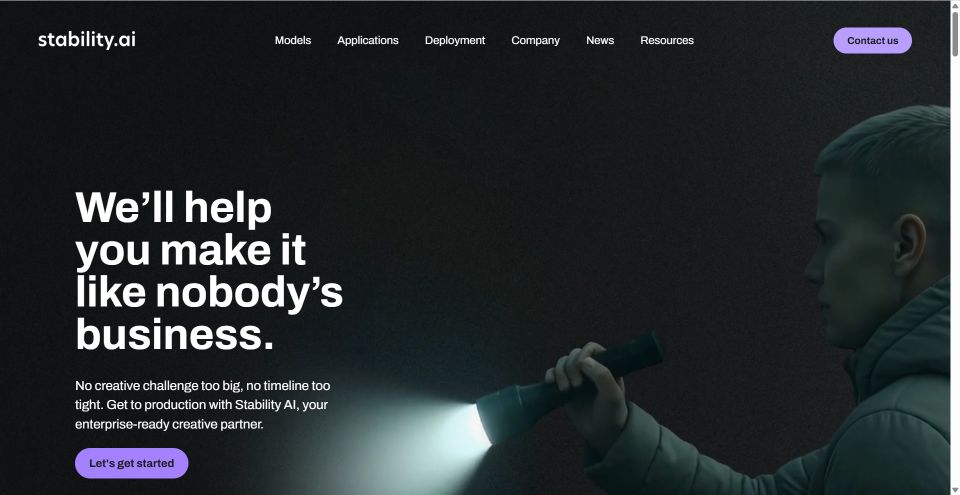Expand the Resources navigation item
960x495 pixels.
667,40
